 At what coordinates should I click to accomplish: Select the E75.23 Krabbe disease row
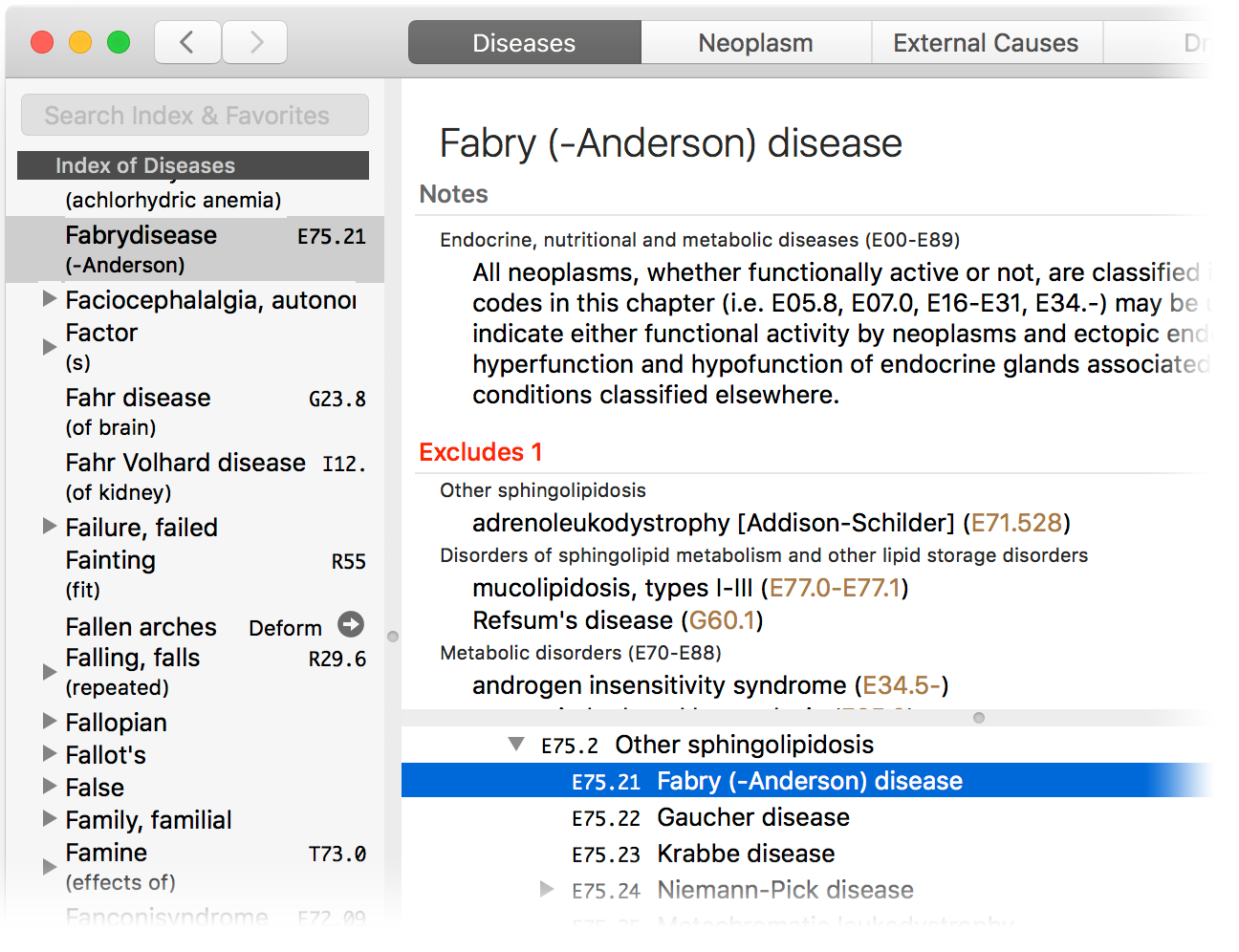pyautogui.click(x=806, y=853)
